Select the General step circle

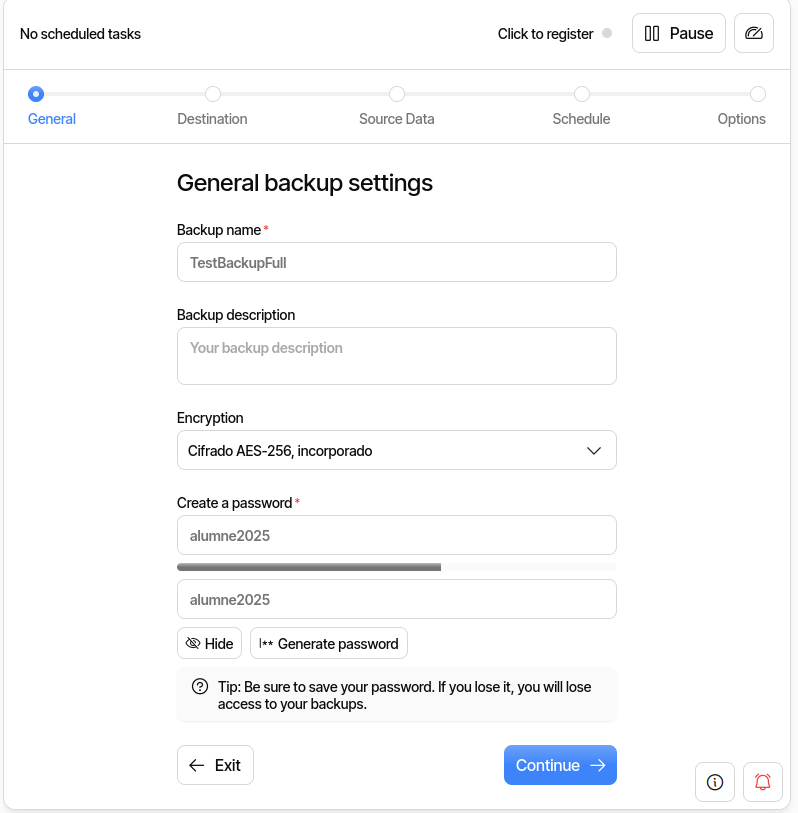(36, 94)
